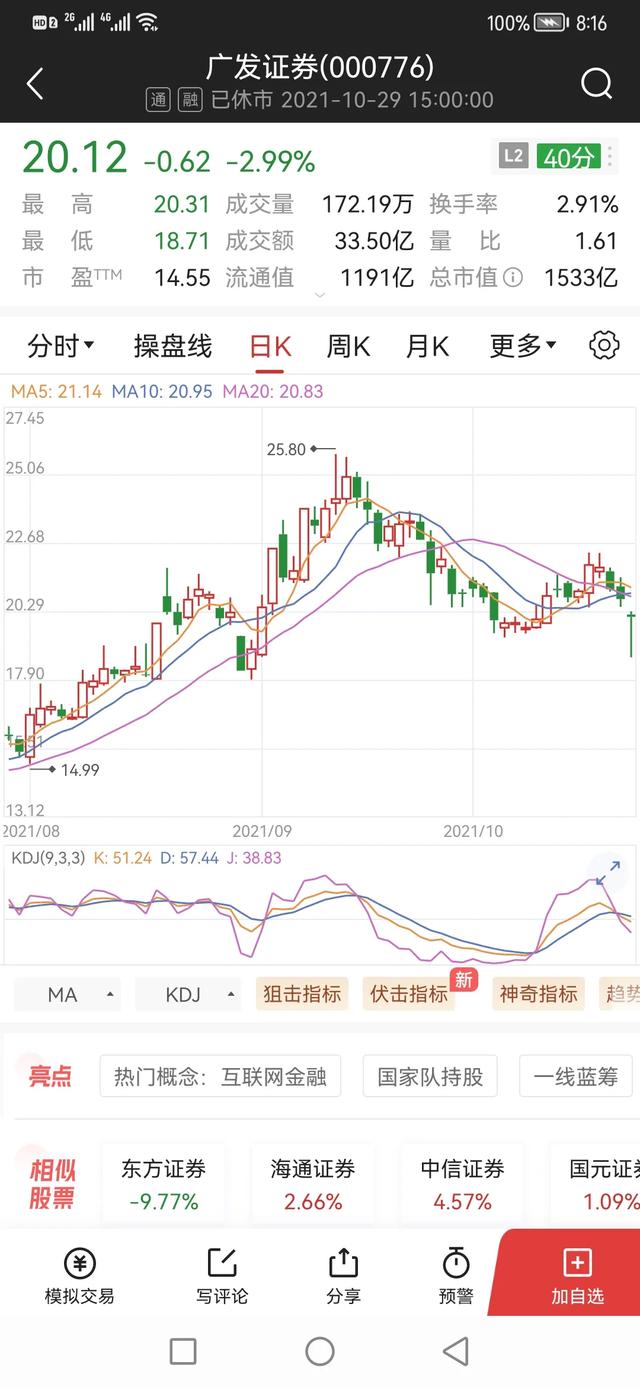Add stock to watchlist via 加自选
Viewport: 640px width, 1387px height.
coord(577,1275)
